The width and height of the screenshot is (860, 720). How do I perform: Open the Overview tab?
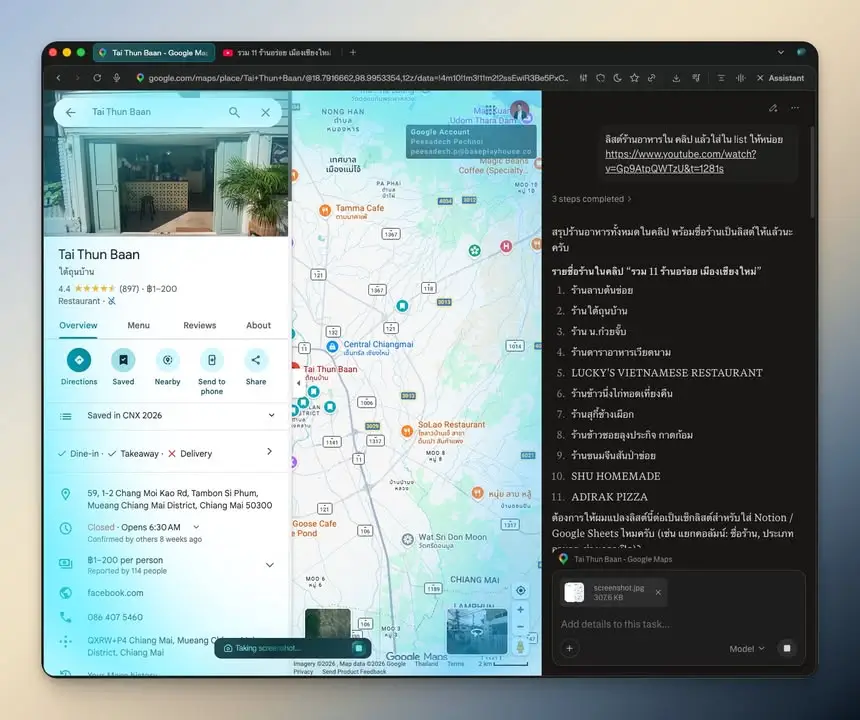coord(78,325)
